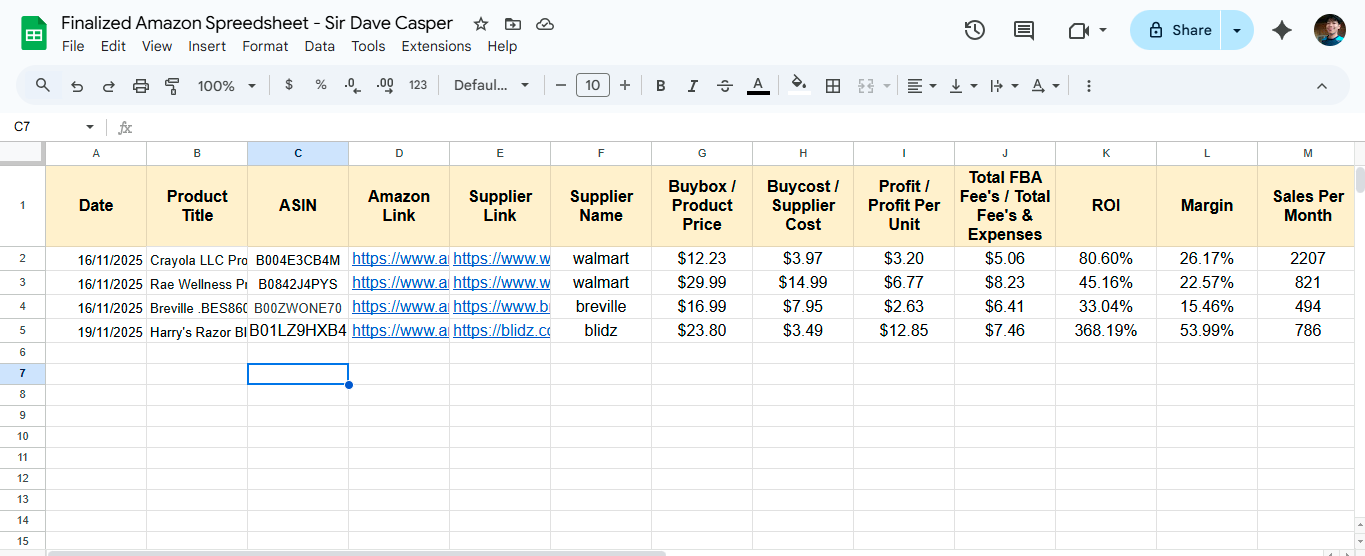Open version history clock icon
Screen dimensions: 1365x556
point(975,30)
